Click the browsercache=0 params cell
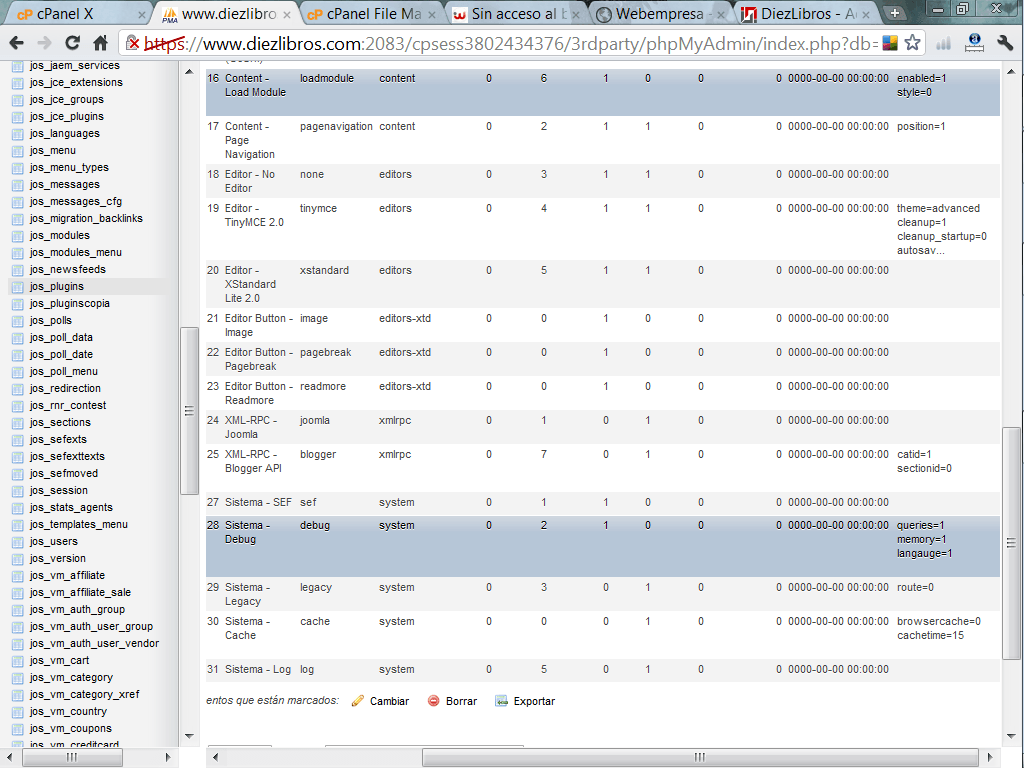 pos(938,621)
